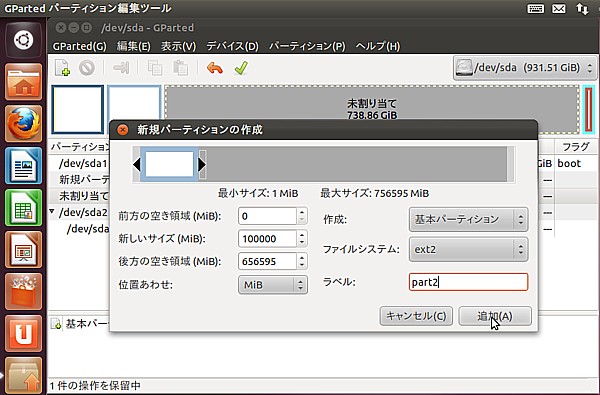Open the mail indicator in top panel
Image resolution: width=600 pixels, height=395 pixels.
click(559, 8)
